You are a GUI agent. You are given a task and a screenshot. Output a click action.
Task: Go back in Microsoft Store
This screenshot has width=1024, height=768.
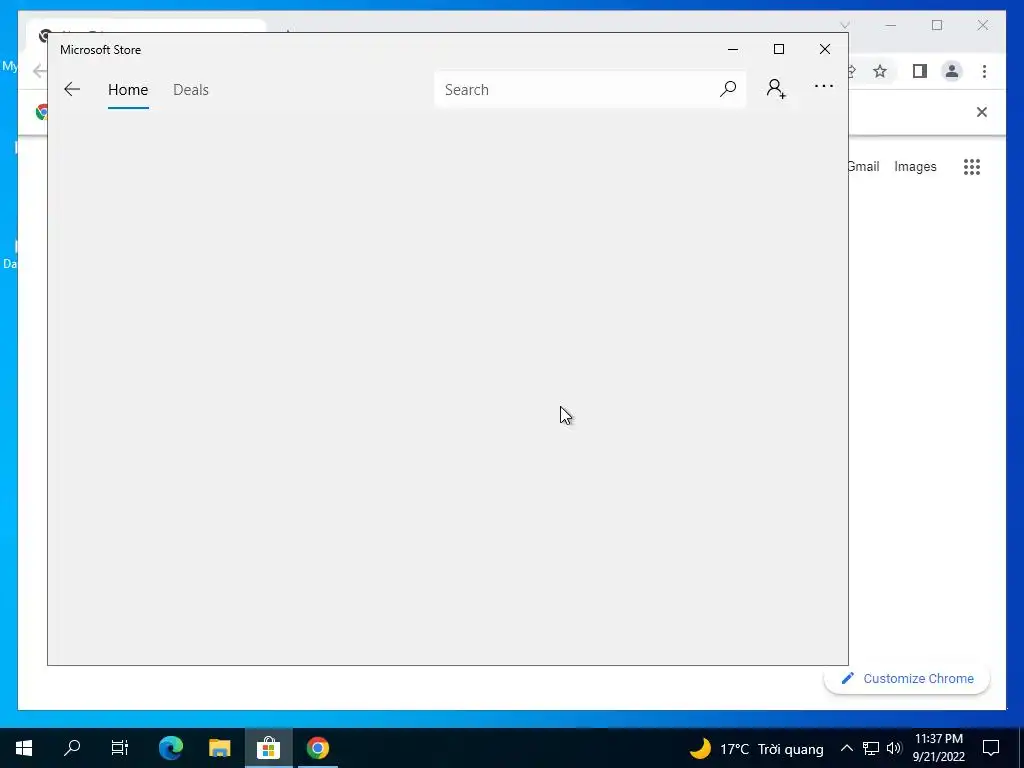(72, 89)
